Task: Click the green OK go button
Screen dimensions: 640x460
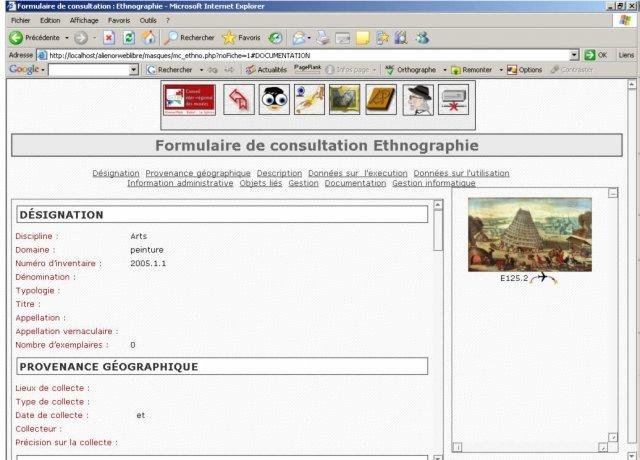Action: [x=596, y=55]
